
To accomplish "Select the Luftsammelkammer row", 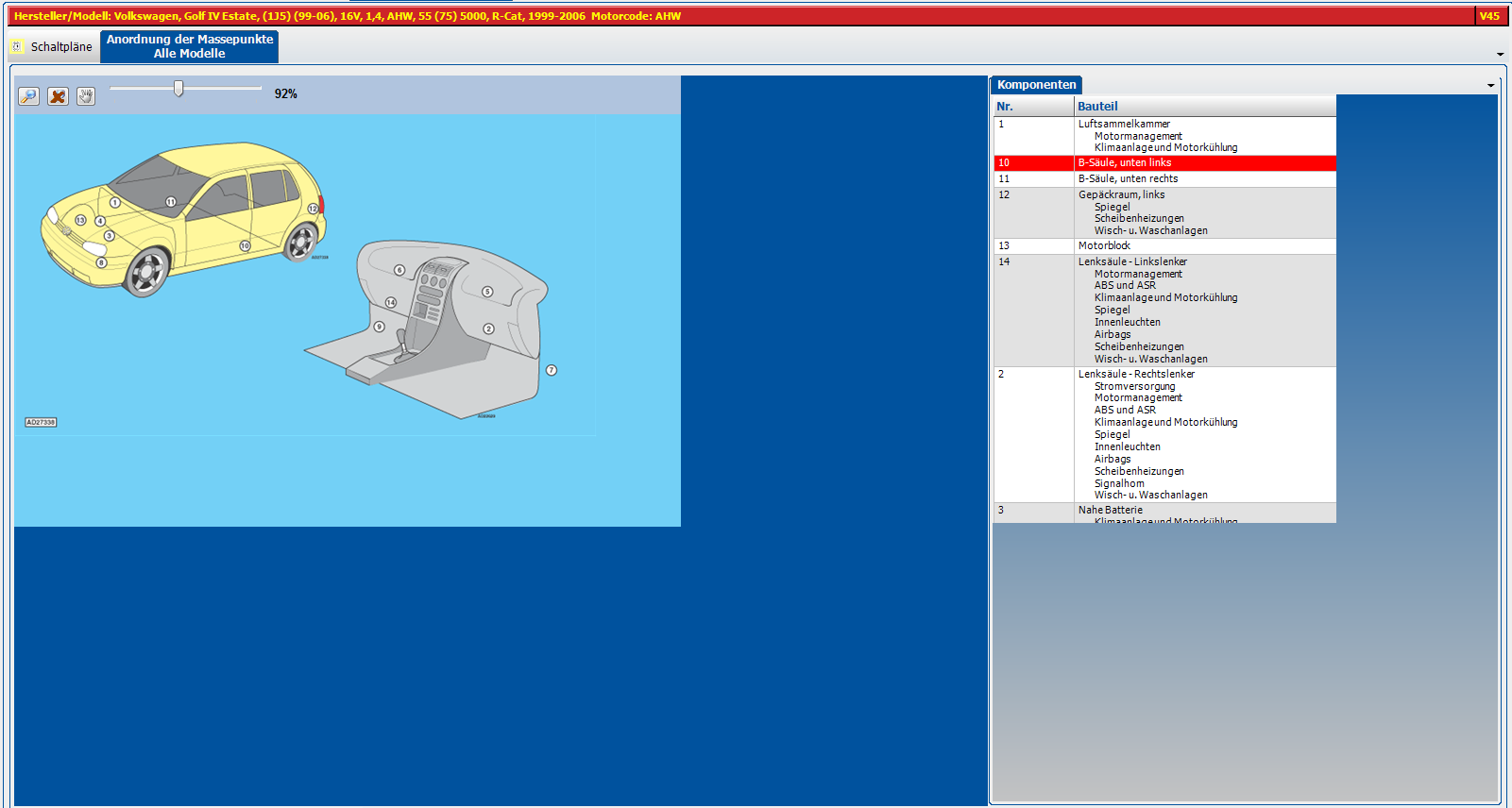I will click(1165, 136).
